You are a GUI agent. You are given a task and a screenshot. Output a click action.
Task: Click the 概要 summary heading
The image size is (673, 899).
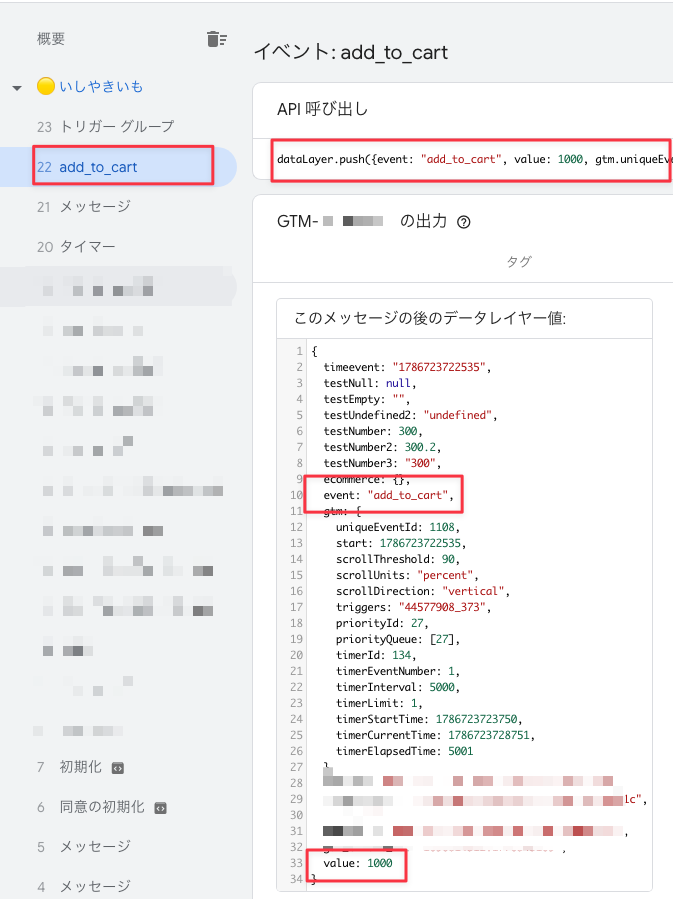coord(51,38)
